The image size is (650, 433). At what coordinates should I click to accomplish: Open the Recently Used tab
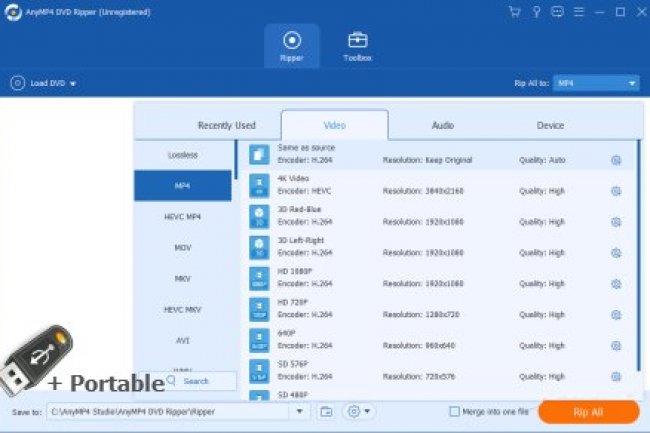coord(227,125)
